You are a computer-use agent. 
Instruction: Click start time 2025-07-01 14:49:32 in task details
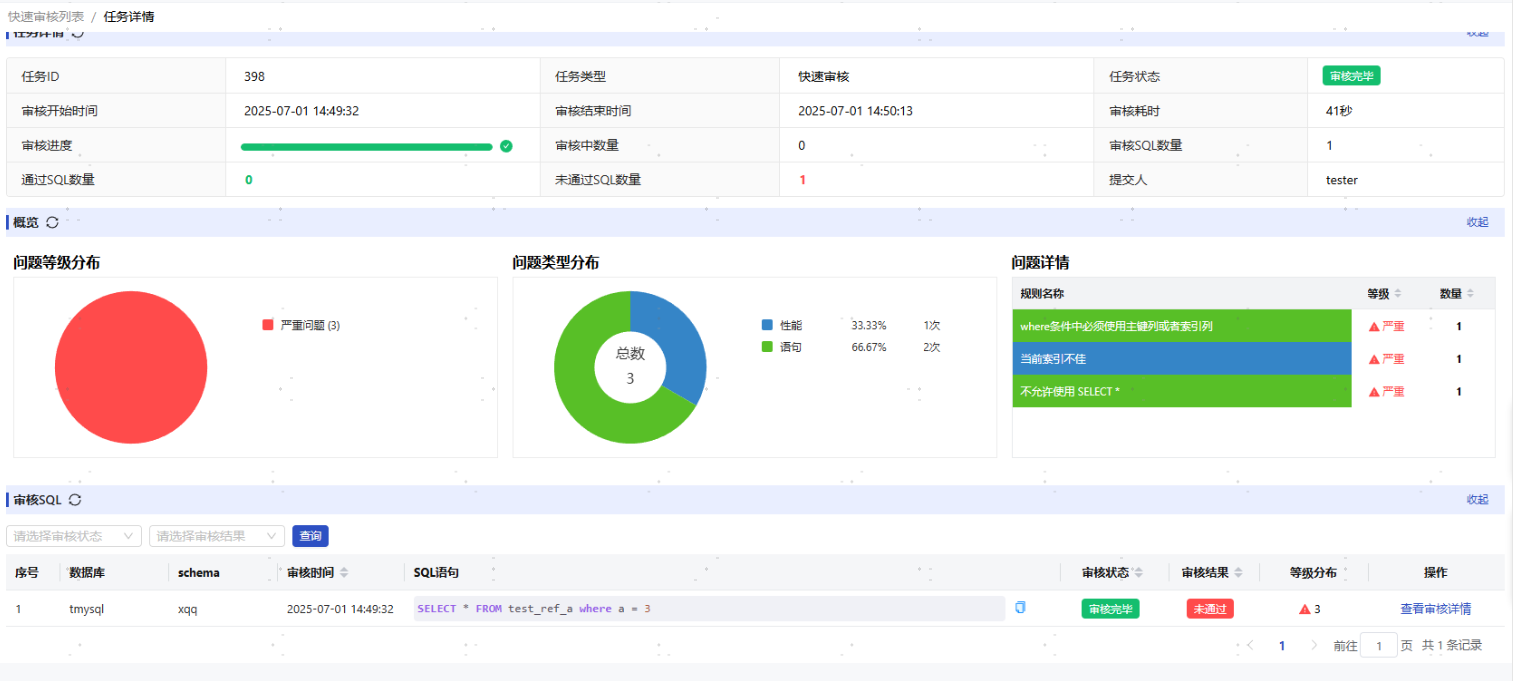coord(301,111)
